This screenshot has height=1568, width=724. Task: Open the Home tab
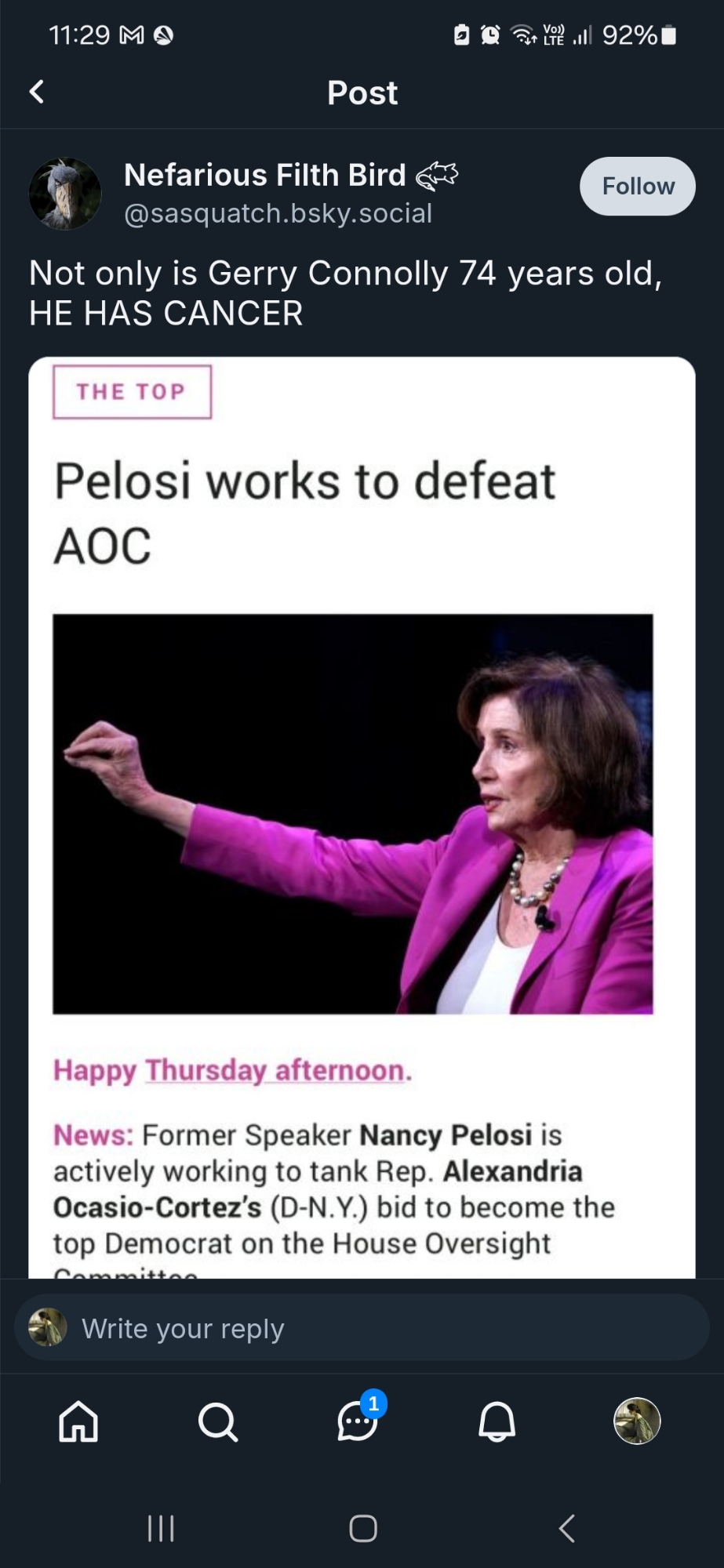[x=78, y=1421]
